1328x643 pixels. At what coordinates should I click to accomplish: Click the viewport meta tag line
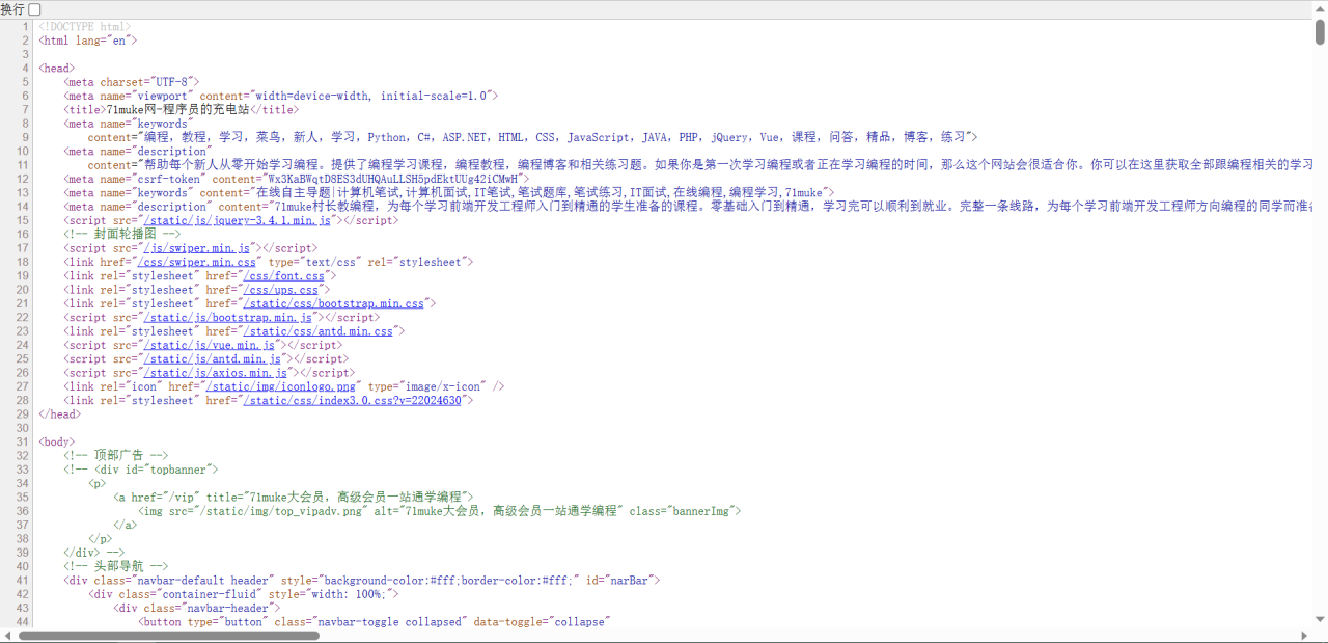281,96
